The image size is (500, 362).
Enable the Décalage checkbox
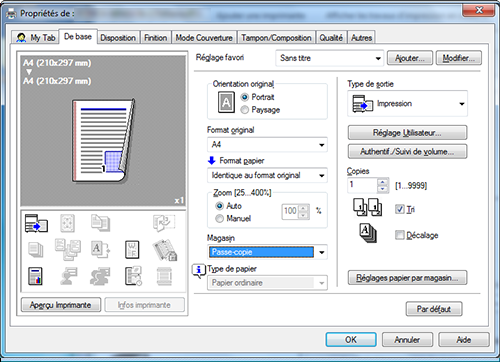(x=400, y=235)
